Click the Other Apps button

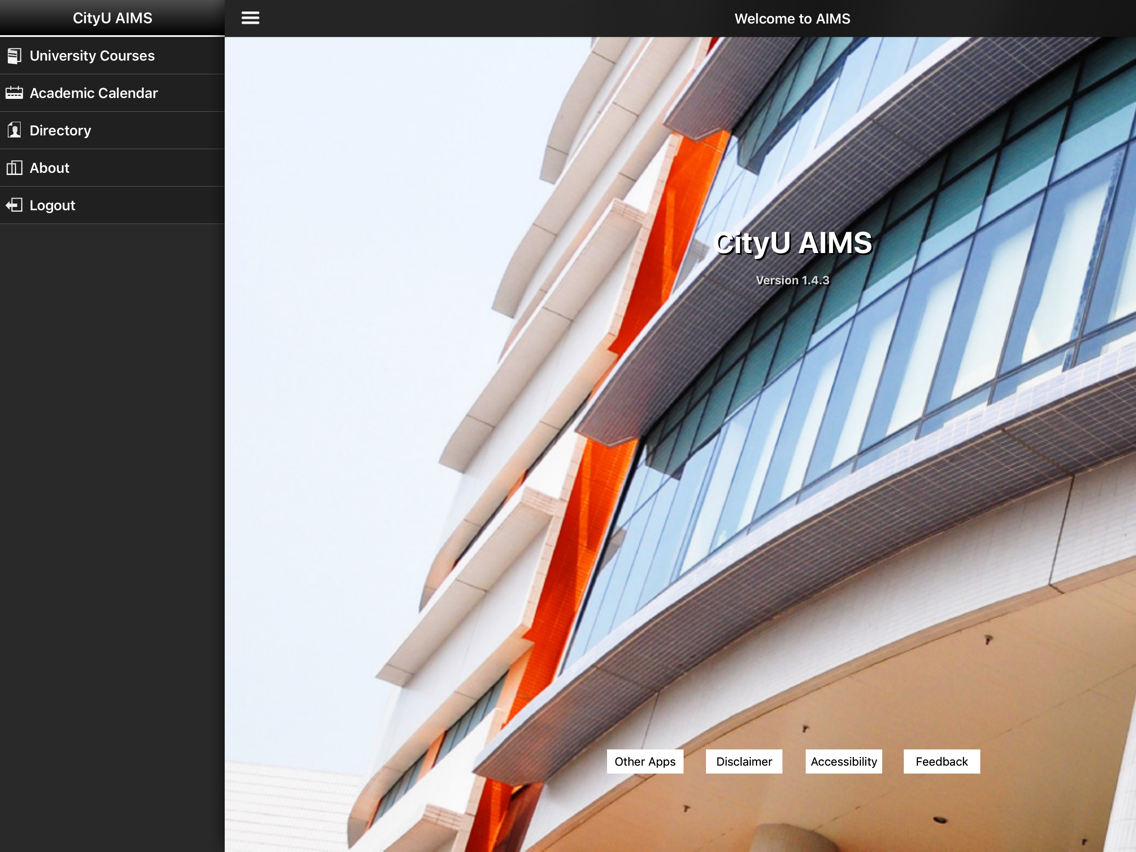[x=645, y=761]
